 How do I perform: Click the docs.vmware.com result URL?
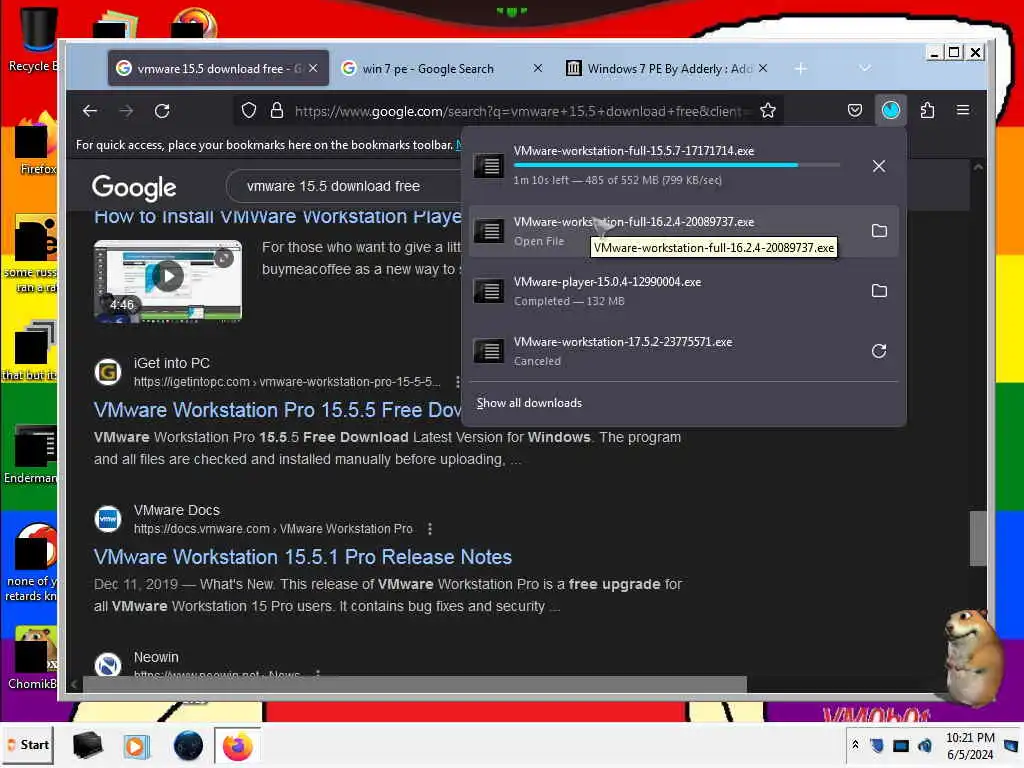(x=273, y=529)
